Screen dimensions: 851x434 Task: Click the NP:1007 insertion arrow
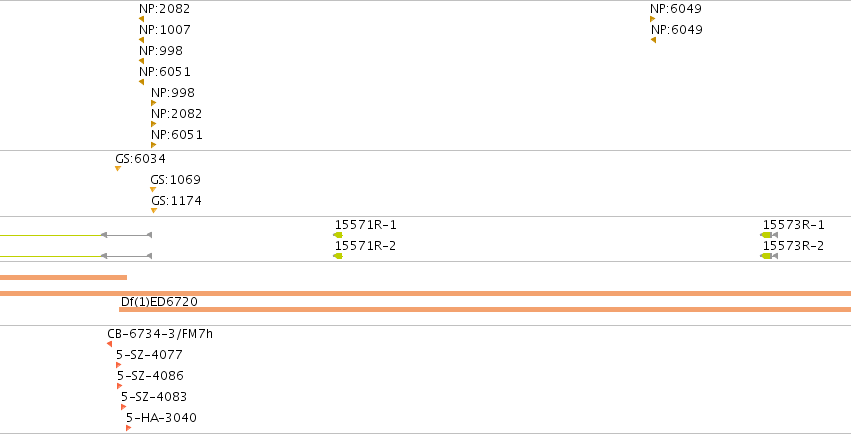pyautogui.click(x=141, y=40)
